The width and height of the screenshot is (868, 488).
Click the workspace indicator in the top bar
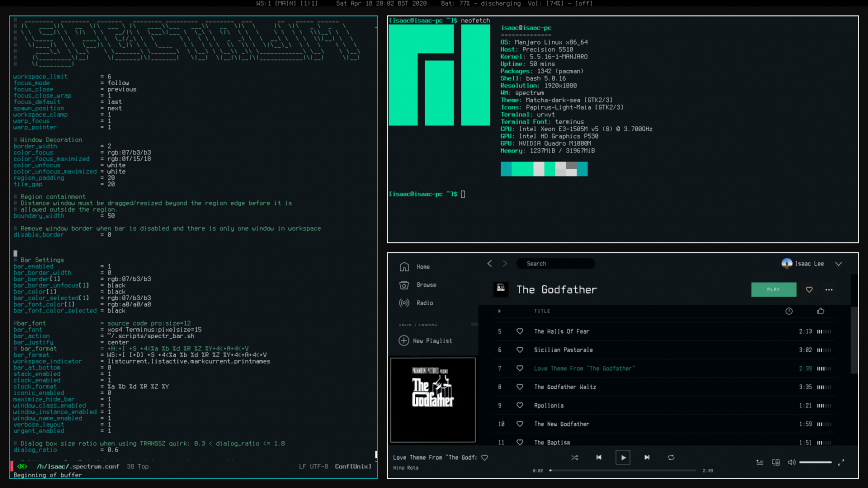point(287,3)
